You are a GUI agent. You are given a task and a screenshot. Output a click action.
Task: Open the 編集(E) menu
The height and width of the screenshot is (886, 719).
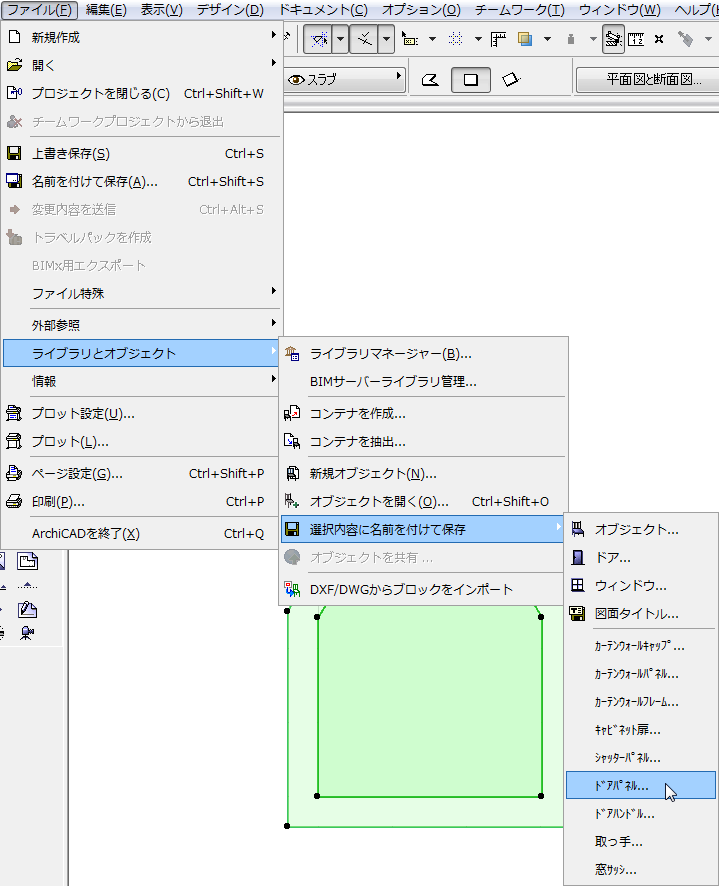[x=106, y=10]
